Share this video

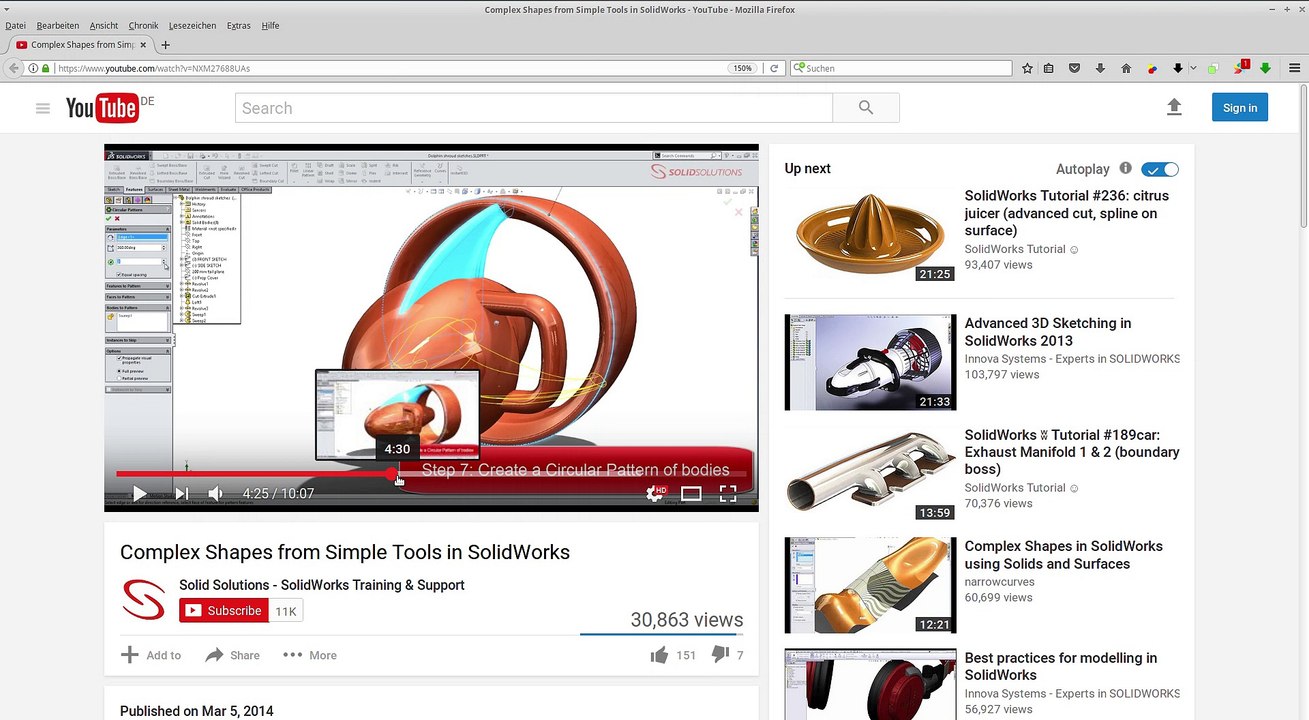tap(232, 655)
